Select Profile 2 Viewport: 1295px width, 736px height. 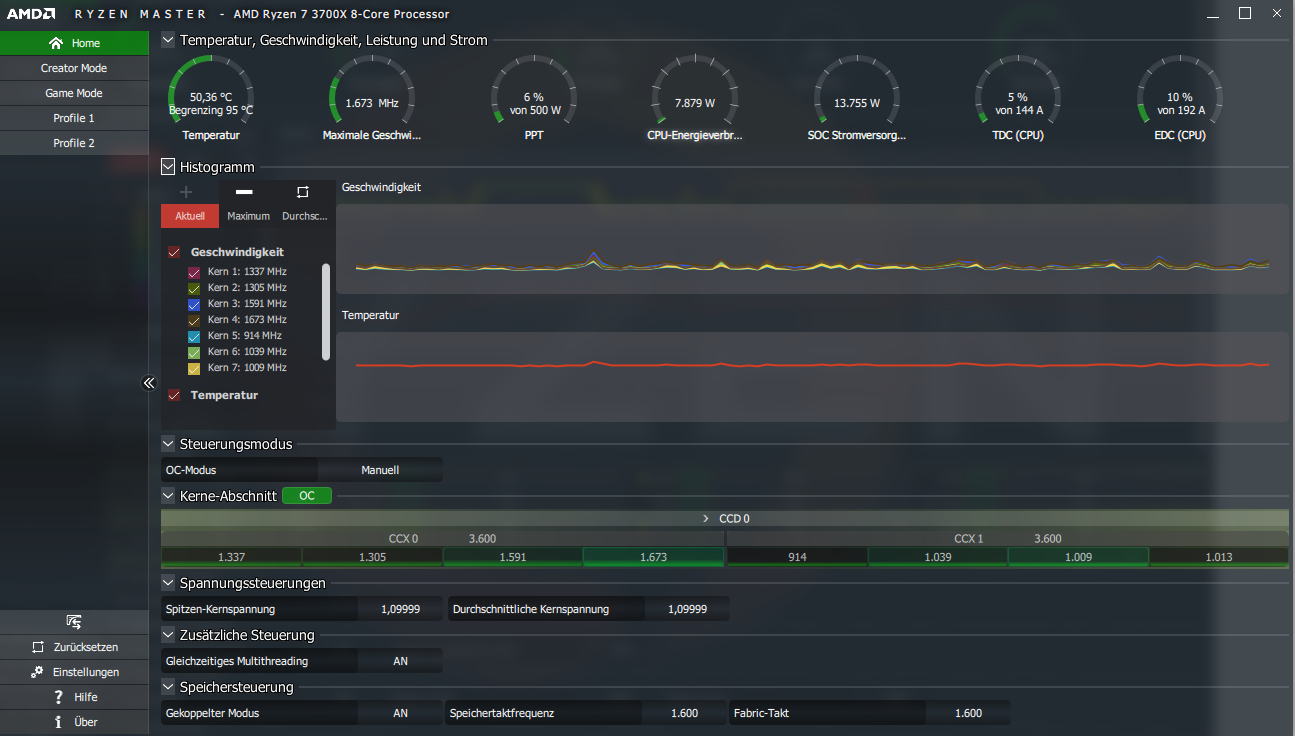pyautogui.click(x=74, y=143)
